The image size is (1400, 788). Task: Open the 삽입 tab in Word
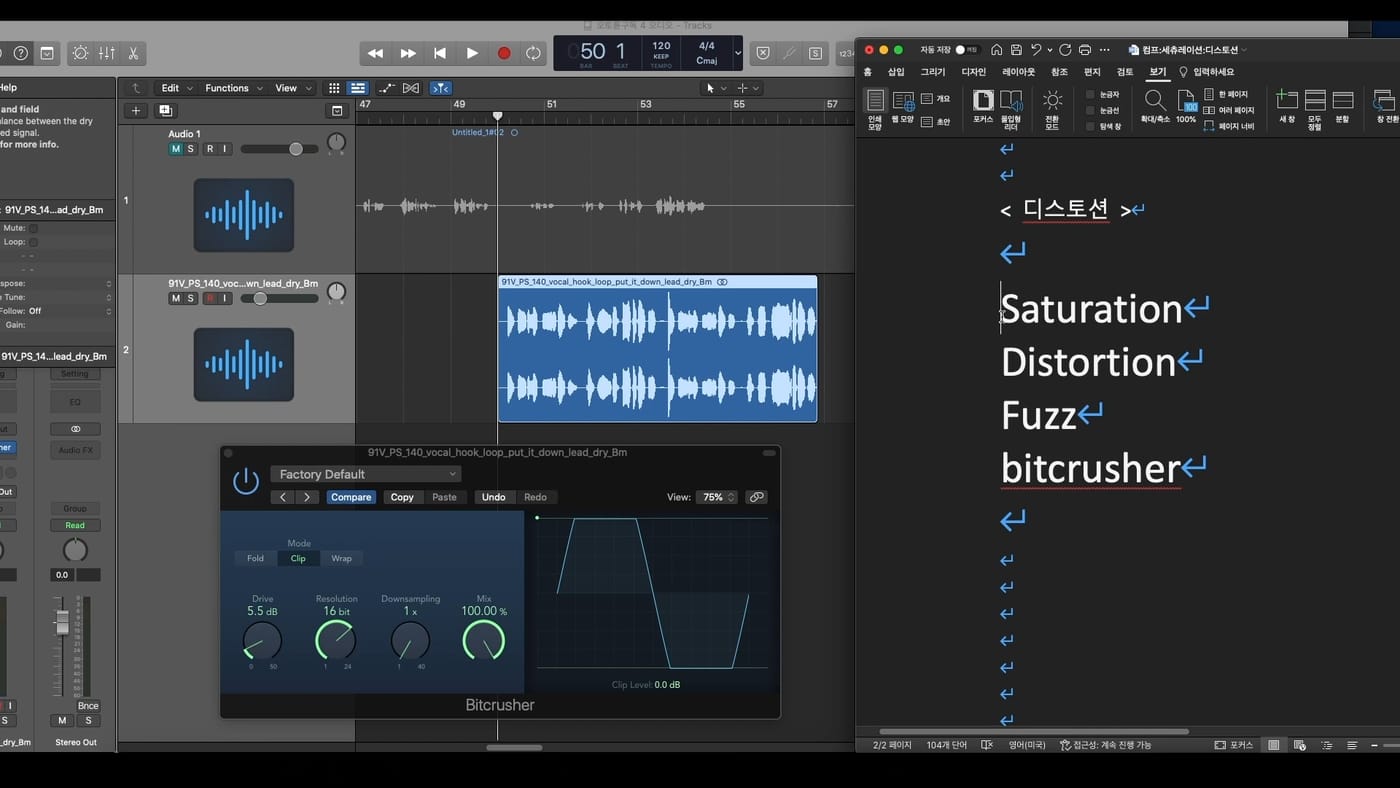click(x=896, y=72)
